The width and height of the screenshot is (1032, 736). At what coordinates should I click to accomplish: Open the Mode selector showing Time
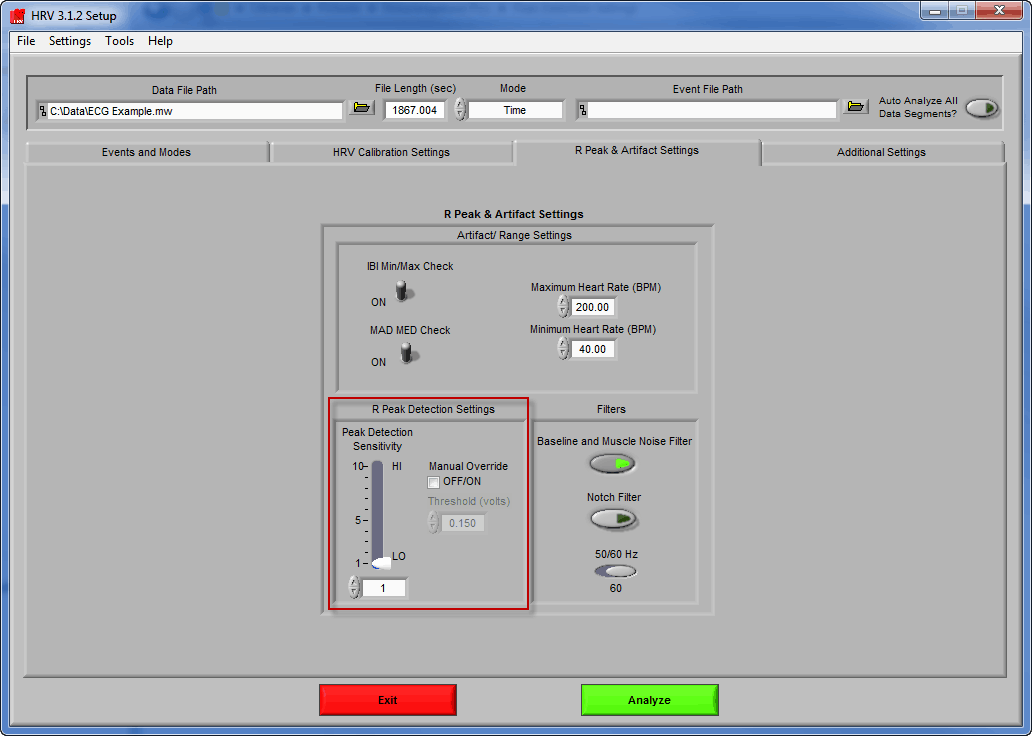tap(515, 110)
